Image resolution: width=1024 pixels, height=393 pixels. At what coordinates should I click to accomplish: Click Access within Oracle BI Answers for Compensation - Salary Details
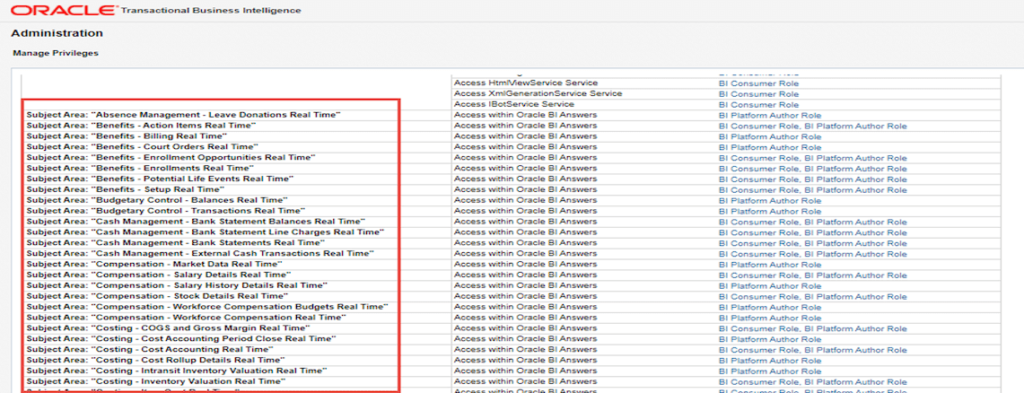(x=525, y=275)
